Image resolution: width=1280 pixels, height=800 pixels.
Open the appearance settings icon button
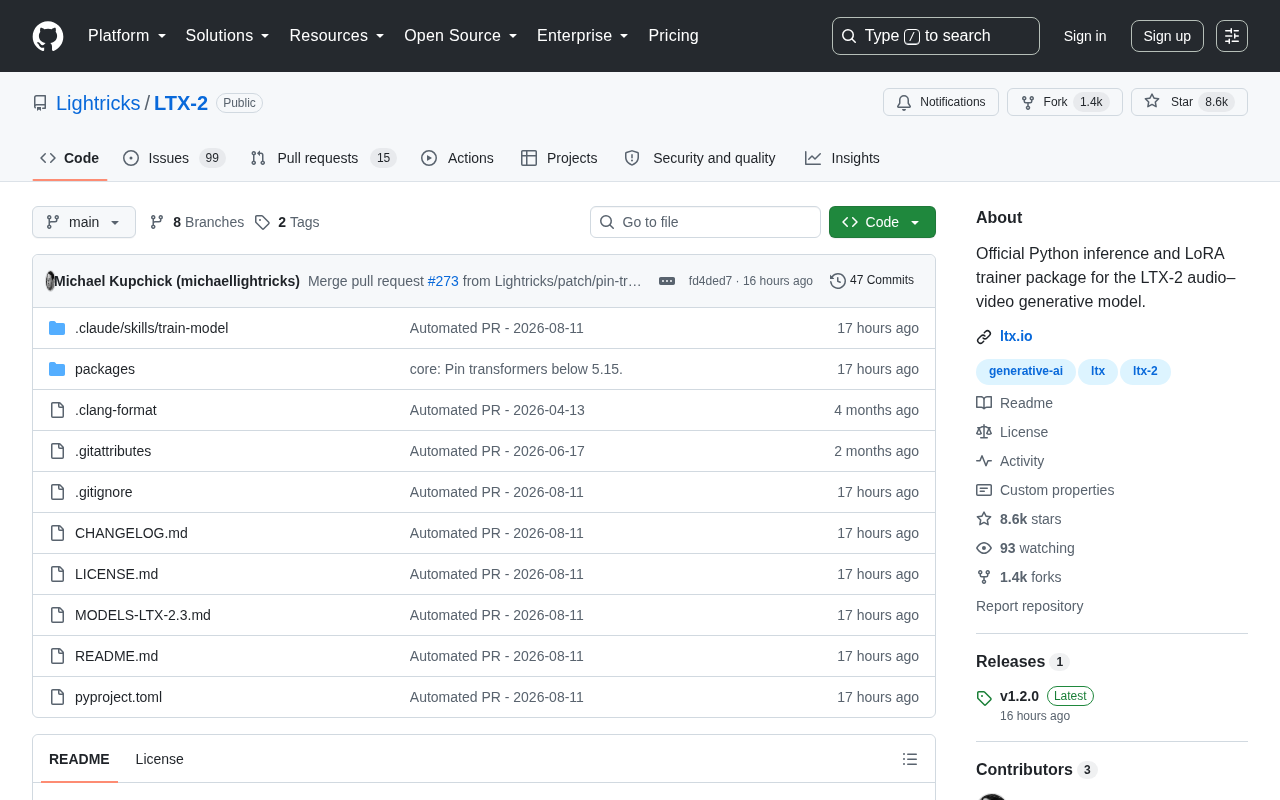1232,36
